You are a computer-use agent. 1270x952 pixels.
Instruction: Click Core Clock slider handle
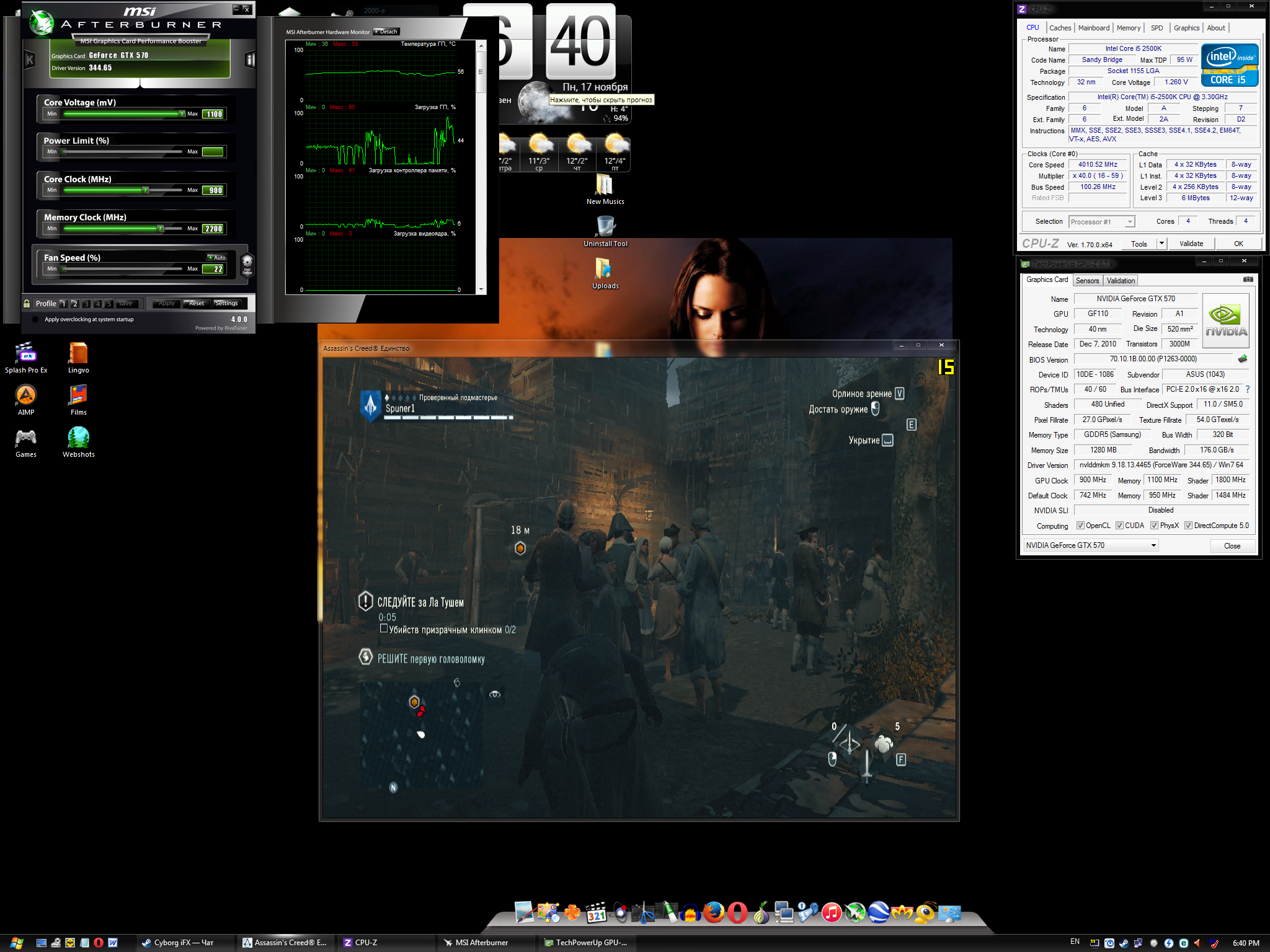coord(146,190)
